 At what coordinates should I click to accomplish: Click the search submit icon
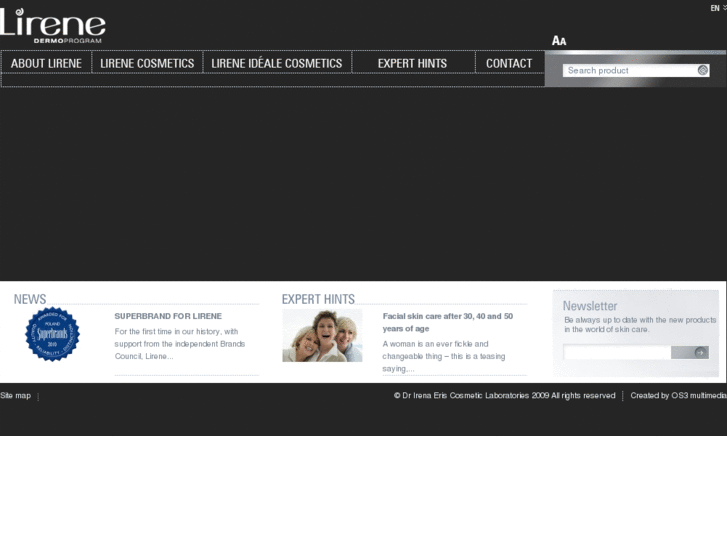[703, 70]
